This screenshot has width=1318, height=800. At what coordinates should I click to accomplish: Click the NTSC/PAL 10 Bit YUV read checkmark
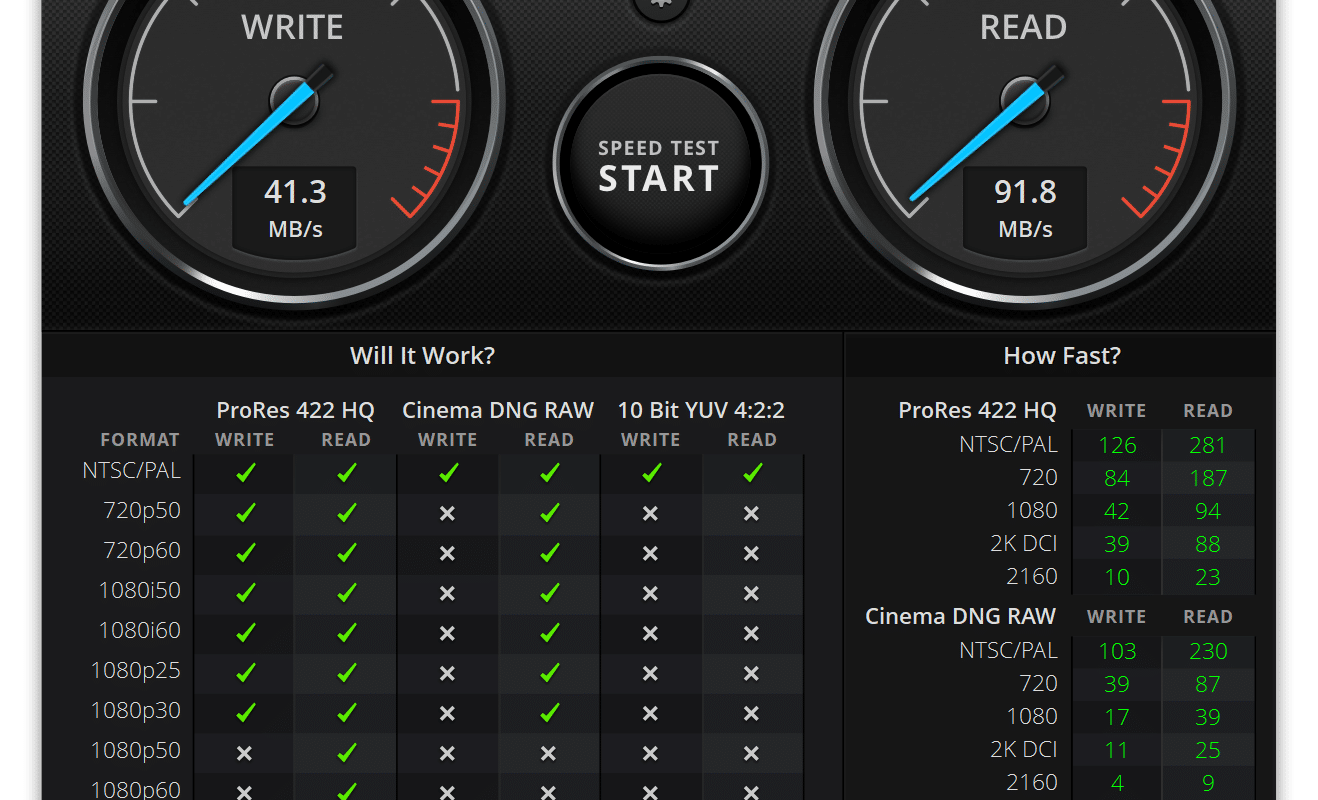(x=752, y=473)
